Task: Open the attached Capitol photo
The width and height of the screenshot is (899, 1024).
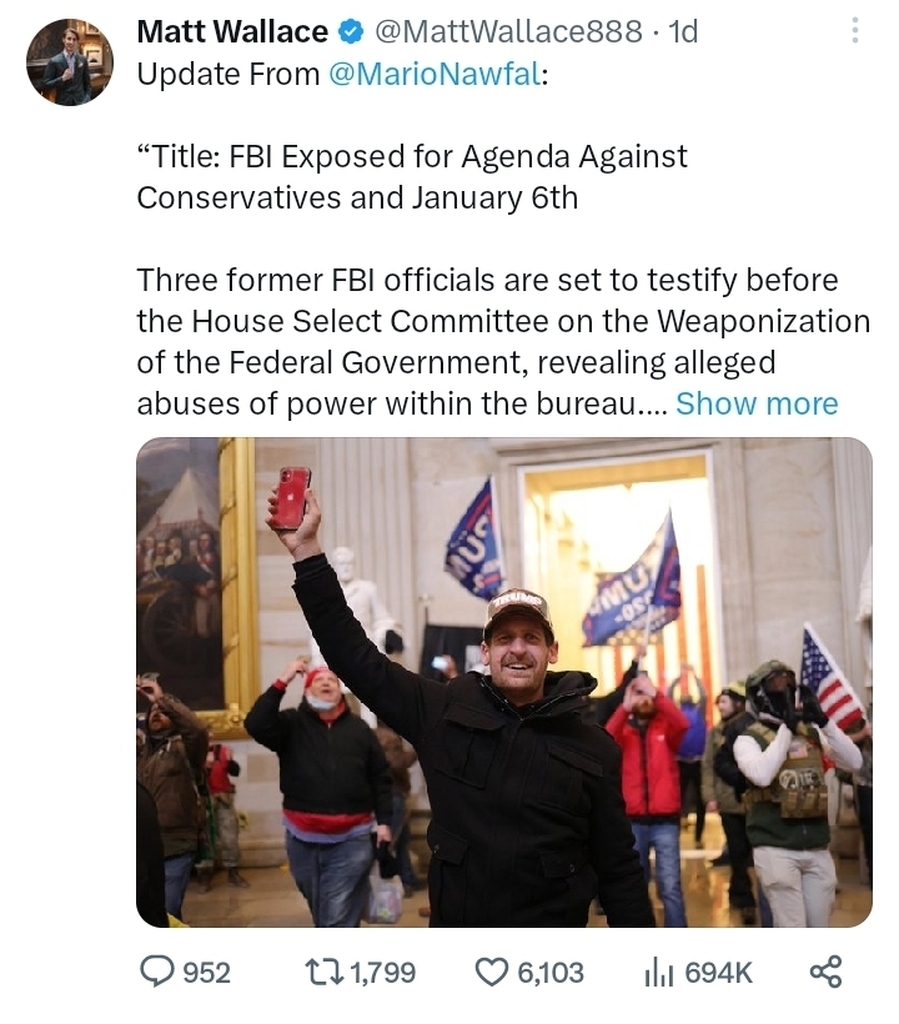Action: (x=504, y=682)
